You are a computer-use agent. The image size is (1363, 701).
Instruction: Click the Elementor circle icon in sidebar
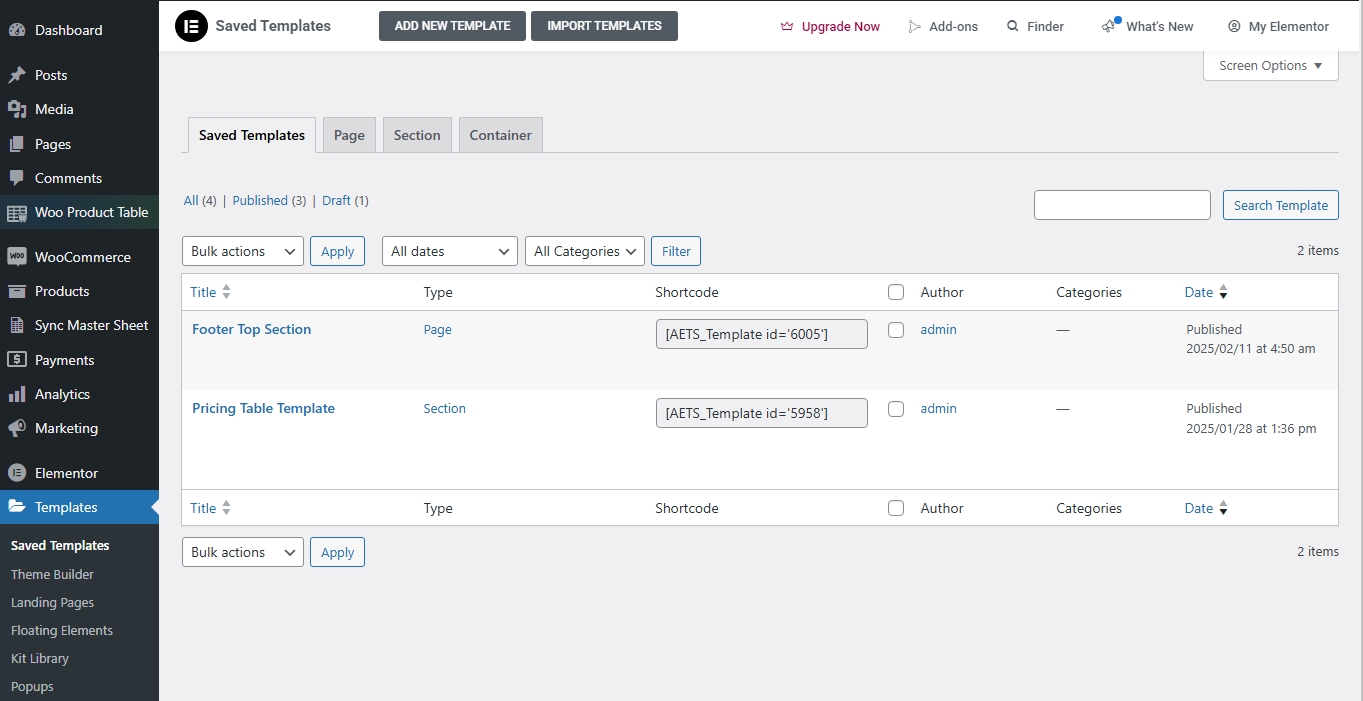point(16,473)
